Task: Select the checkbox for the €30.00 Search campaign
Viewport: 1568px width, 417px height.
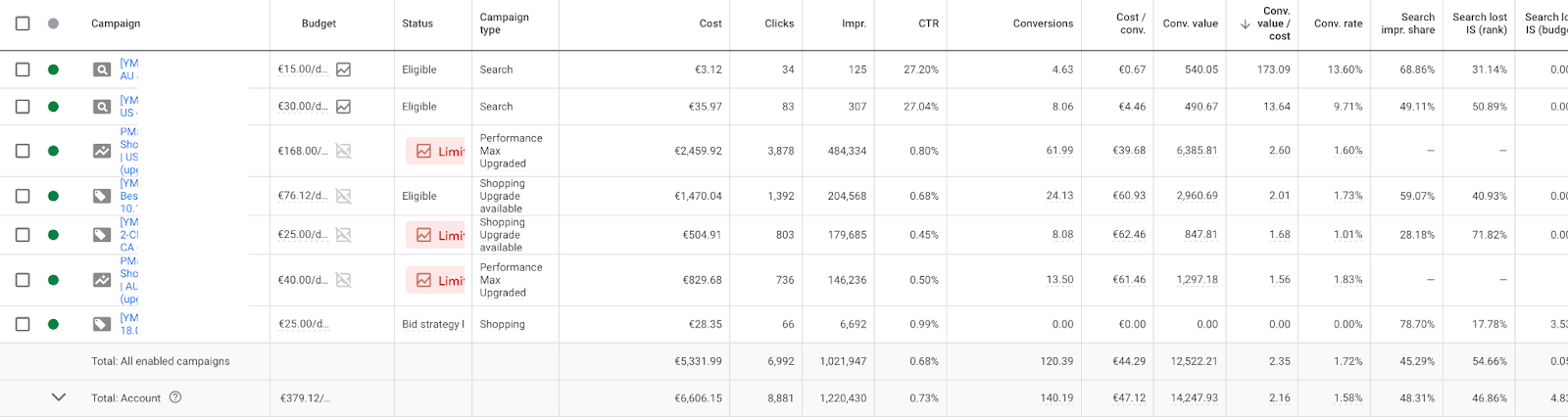Action: pyautogui.click(x=23, y=107)
